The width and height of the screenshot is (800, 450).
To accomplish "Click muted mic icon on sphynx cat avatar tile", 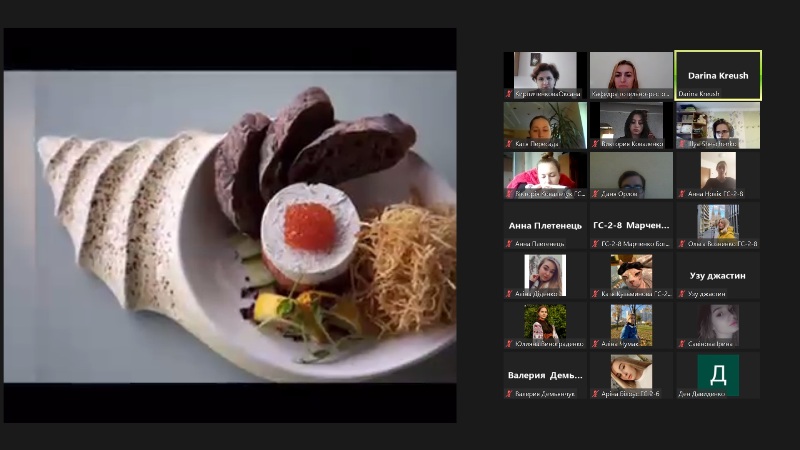I will (x=595, y=294).
